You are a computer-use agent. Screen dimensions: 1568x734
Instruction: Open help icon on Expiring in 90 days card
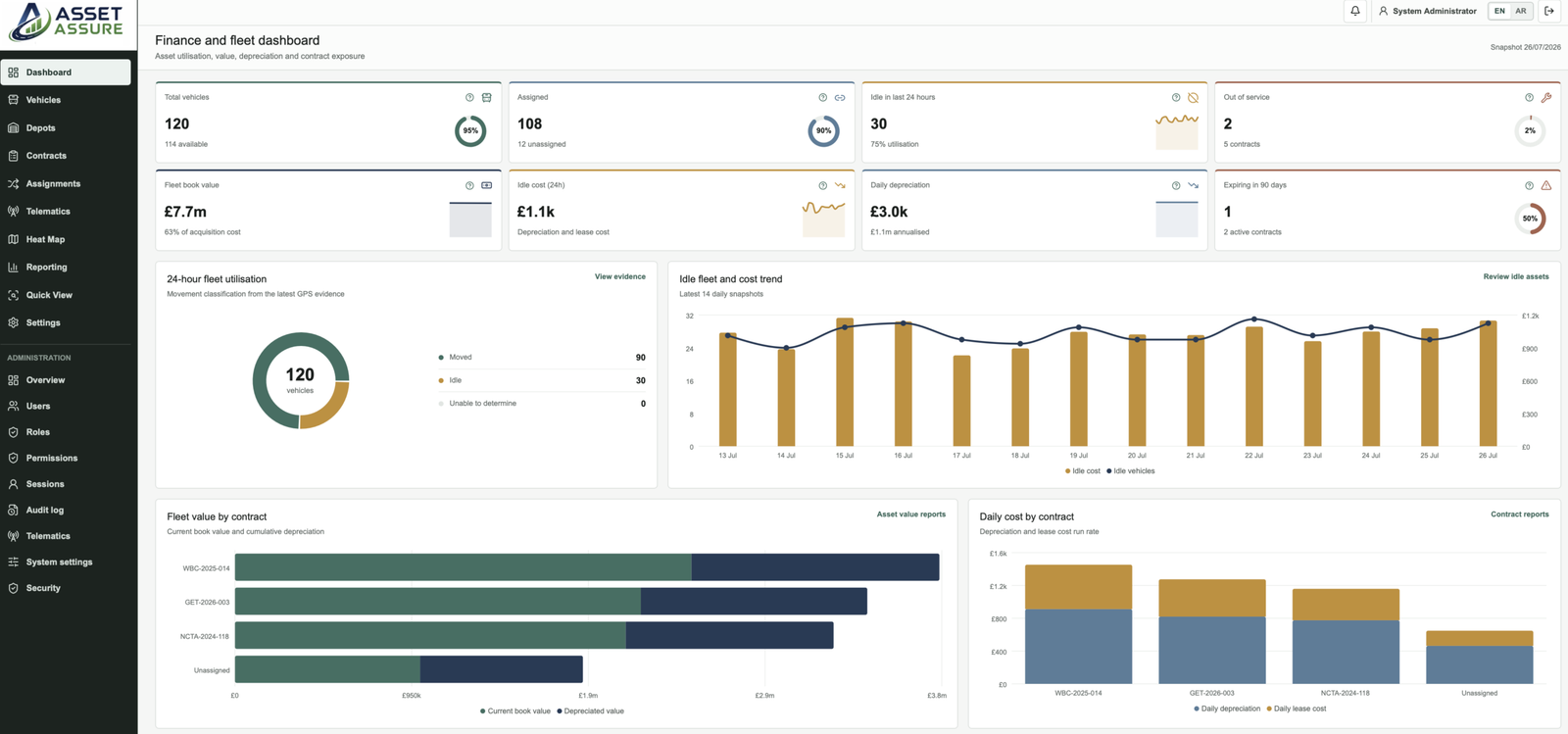[1529, 185]
